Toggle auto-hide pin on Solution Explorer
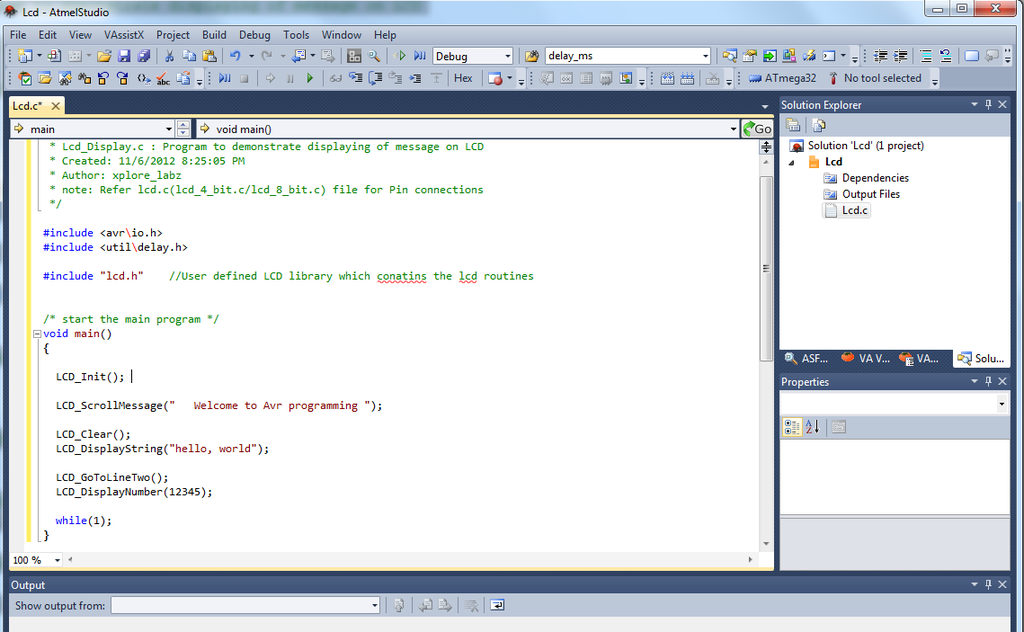 click(x=988, y=104)
